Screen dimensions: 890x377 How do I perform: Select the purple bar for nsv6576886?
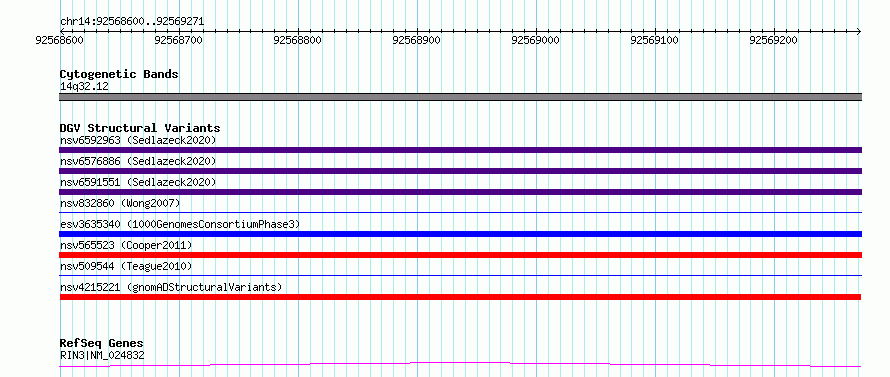click(460, 171)
